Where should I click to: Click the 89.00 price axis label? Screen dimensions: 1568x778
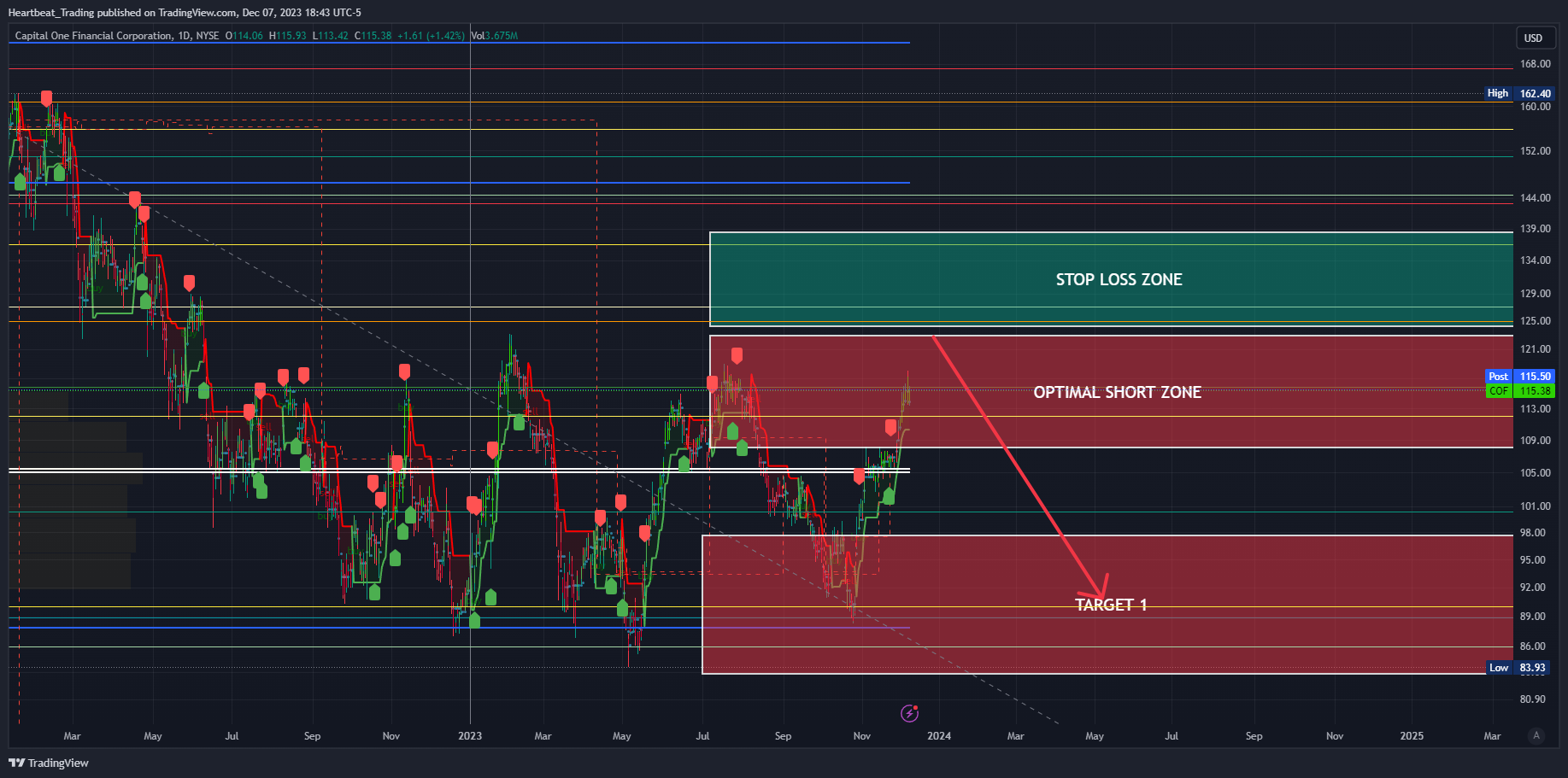pos(1532,617)
